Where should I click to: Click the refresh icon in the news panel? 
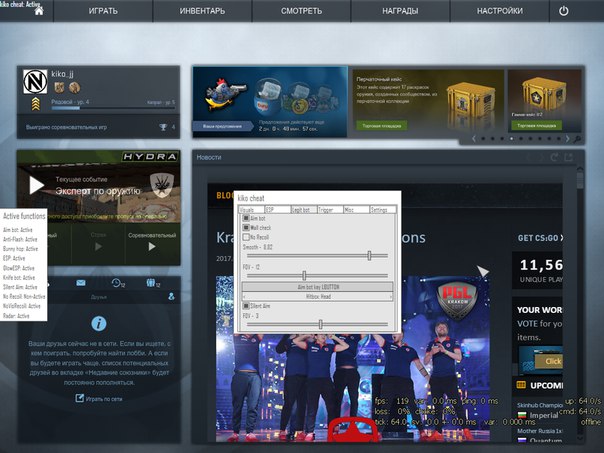(x=555, y=157)
